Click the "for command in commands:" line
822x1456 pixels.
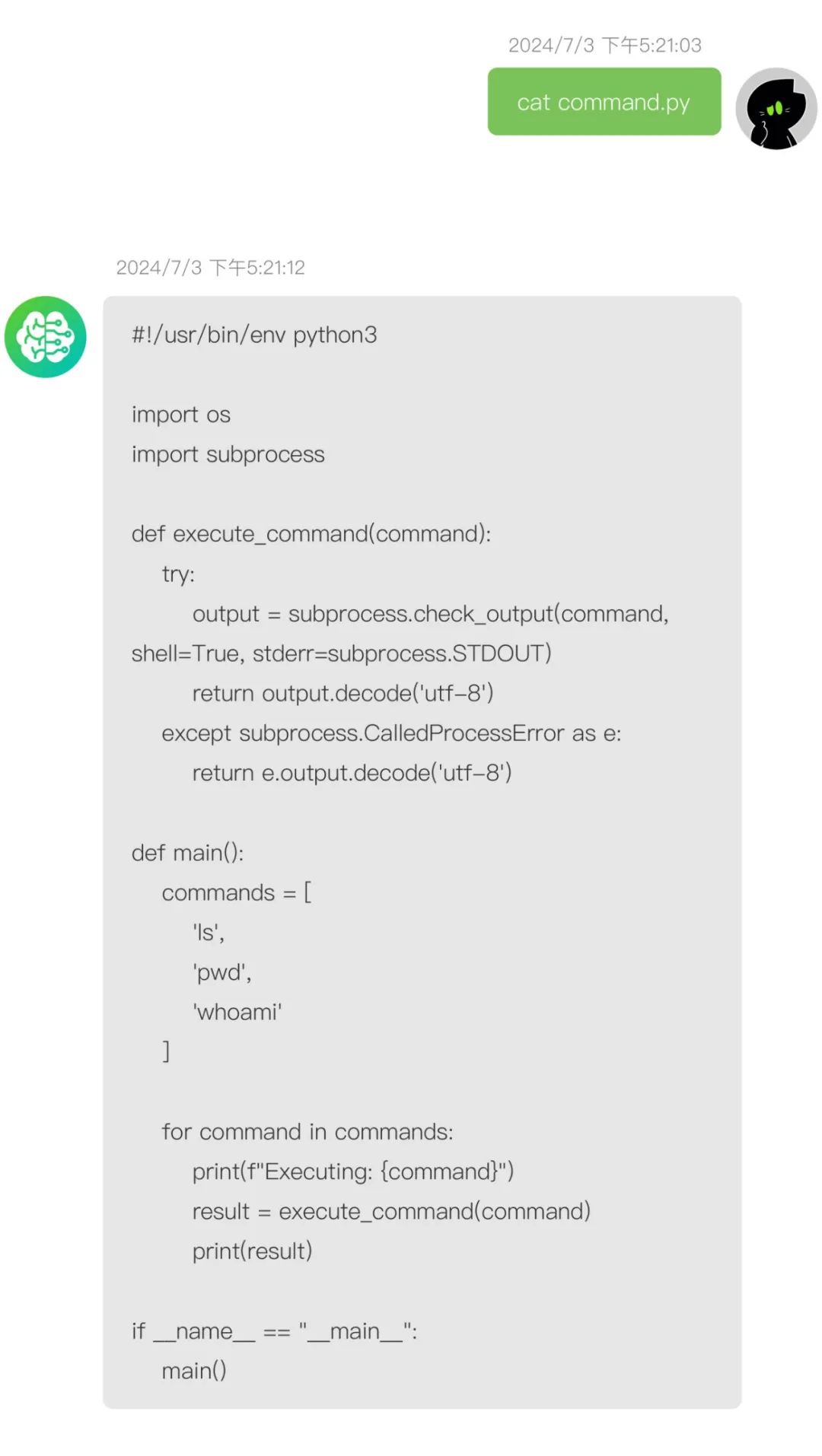pos(307,1132)
